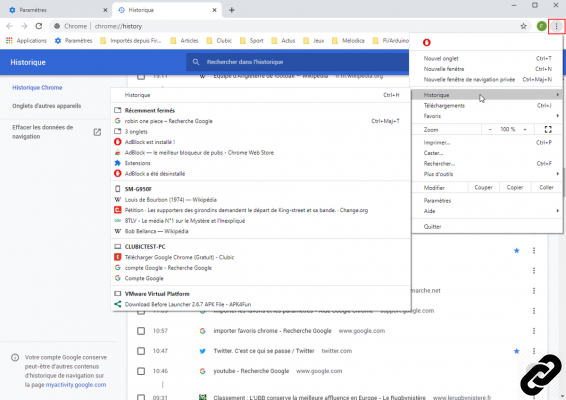Open the myactivity.google.com link
The image size is (566, 400).
tap(76, 385)
